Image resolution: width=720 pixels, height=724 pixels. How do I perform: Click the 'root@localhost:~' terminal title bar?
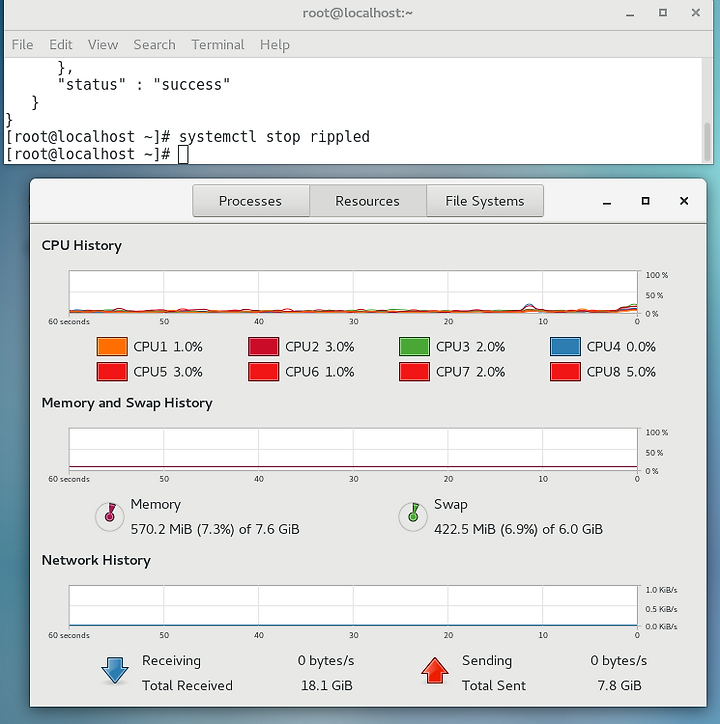tap(357, 13)
